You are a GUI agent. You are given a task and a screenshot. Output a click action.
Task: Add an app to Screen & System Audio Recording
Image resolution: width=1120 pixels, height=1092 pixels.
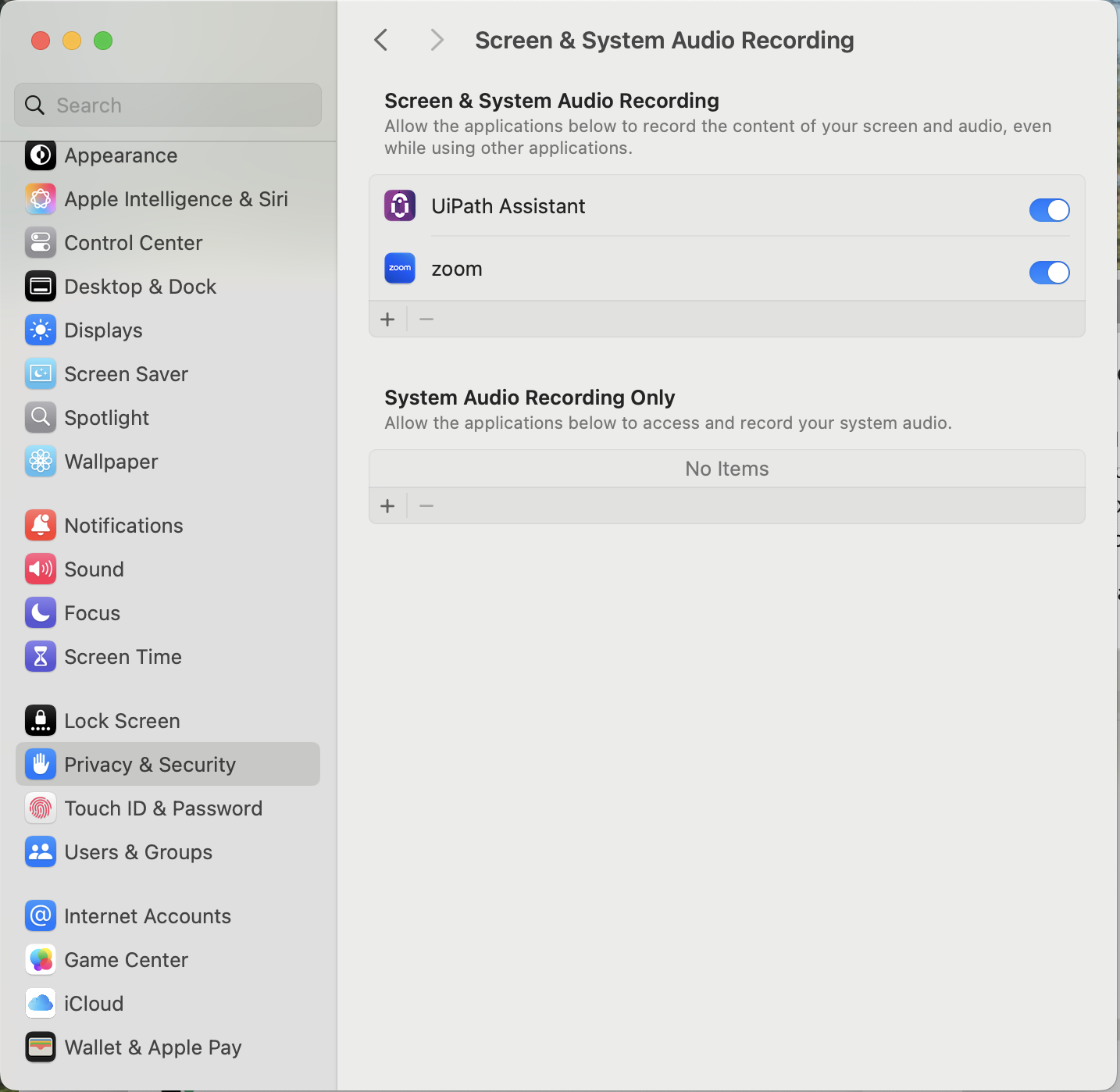[387, 319]
